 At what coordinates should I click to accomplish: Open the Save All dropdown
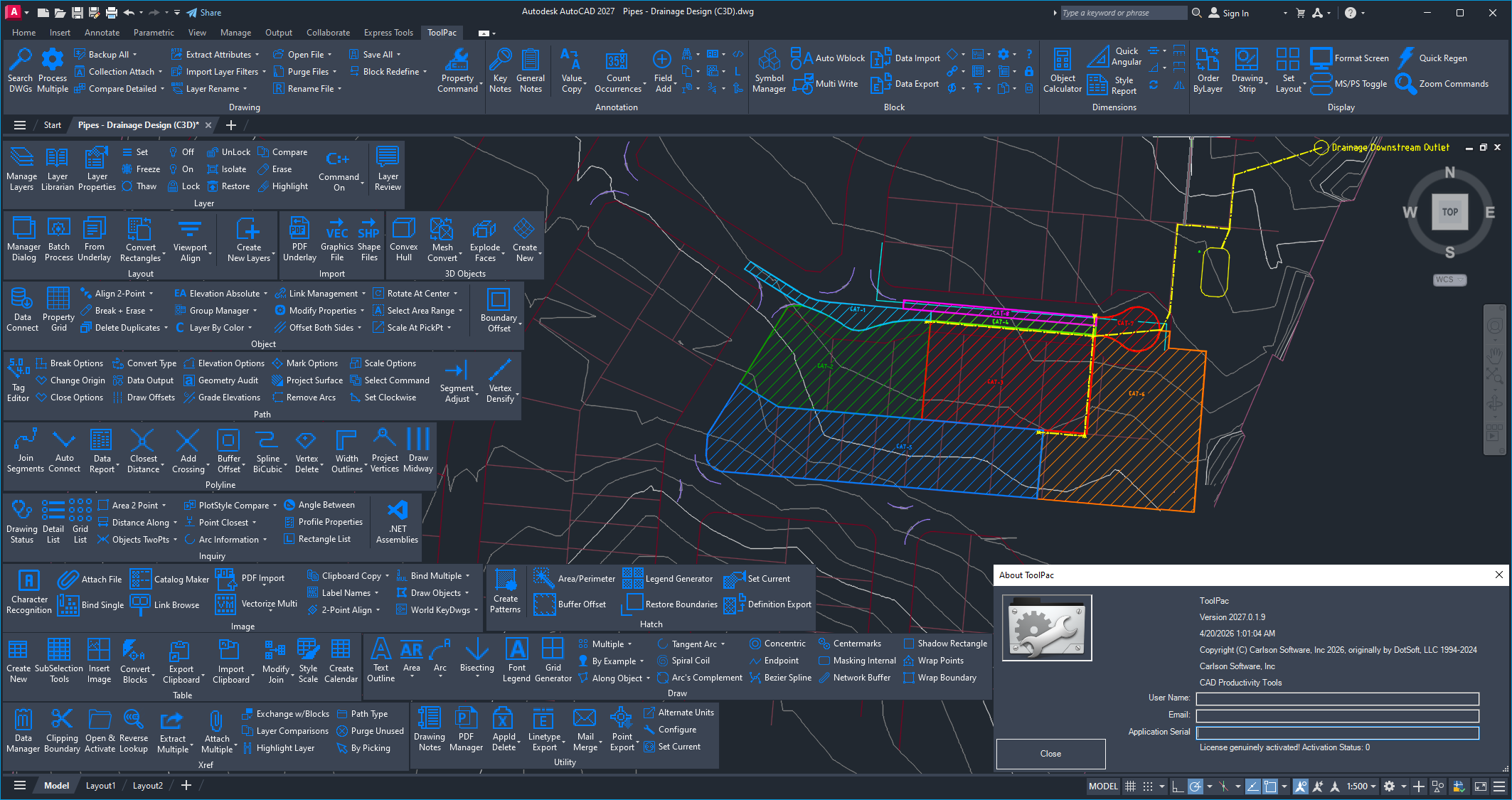click(x=398, y=55)
